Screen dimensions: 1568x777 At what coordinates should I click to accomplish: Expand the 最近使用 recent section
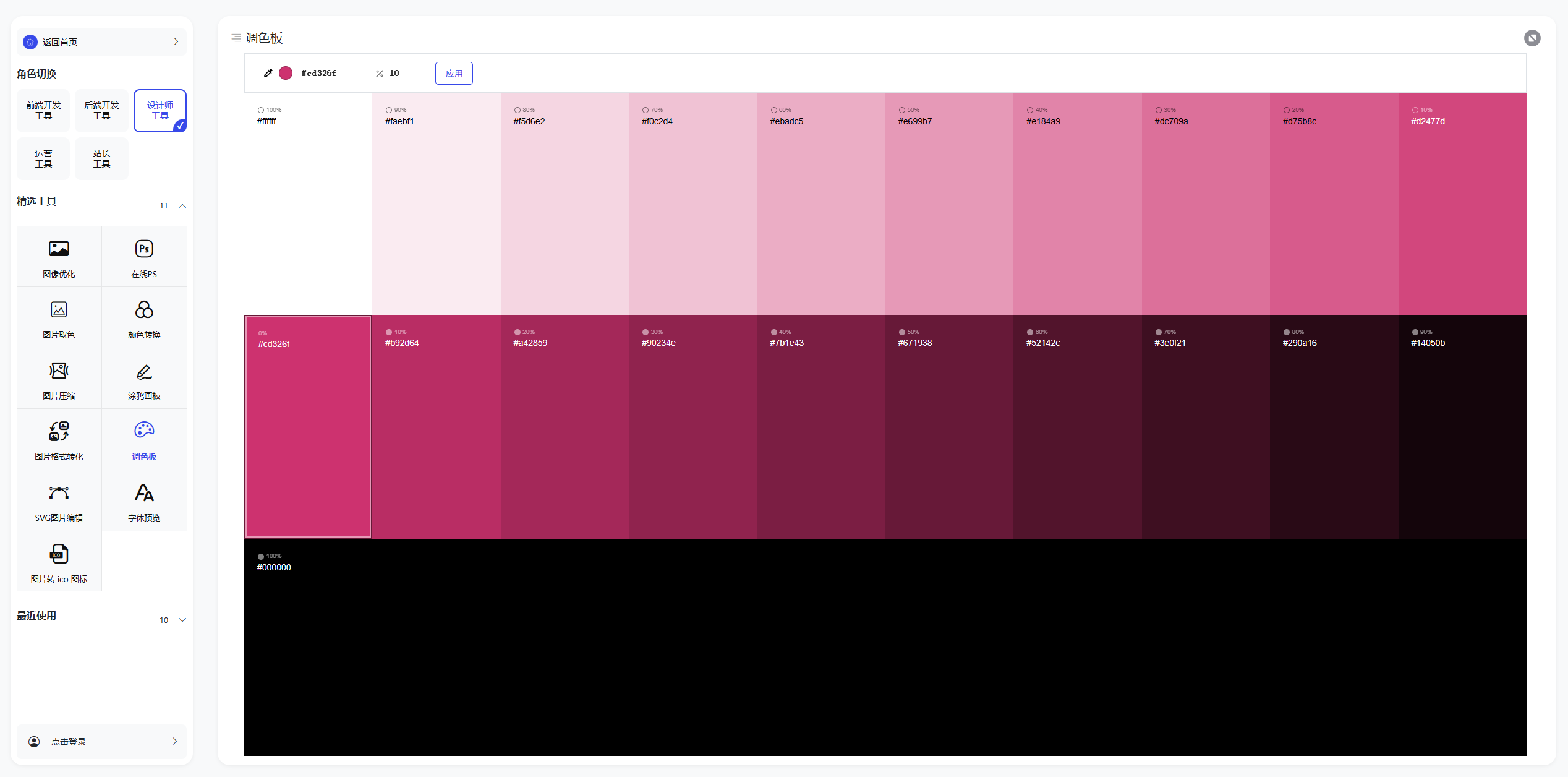pyautogui.click(x=182, y=620)
